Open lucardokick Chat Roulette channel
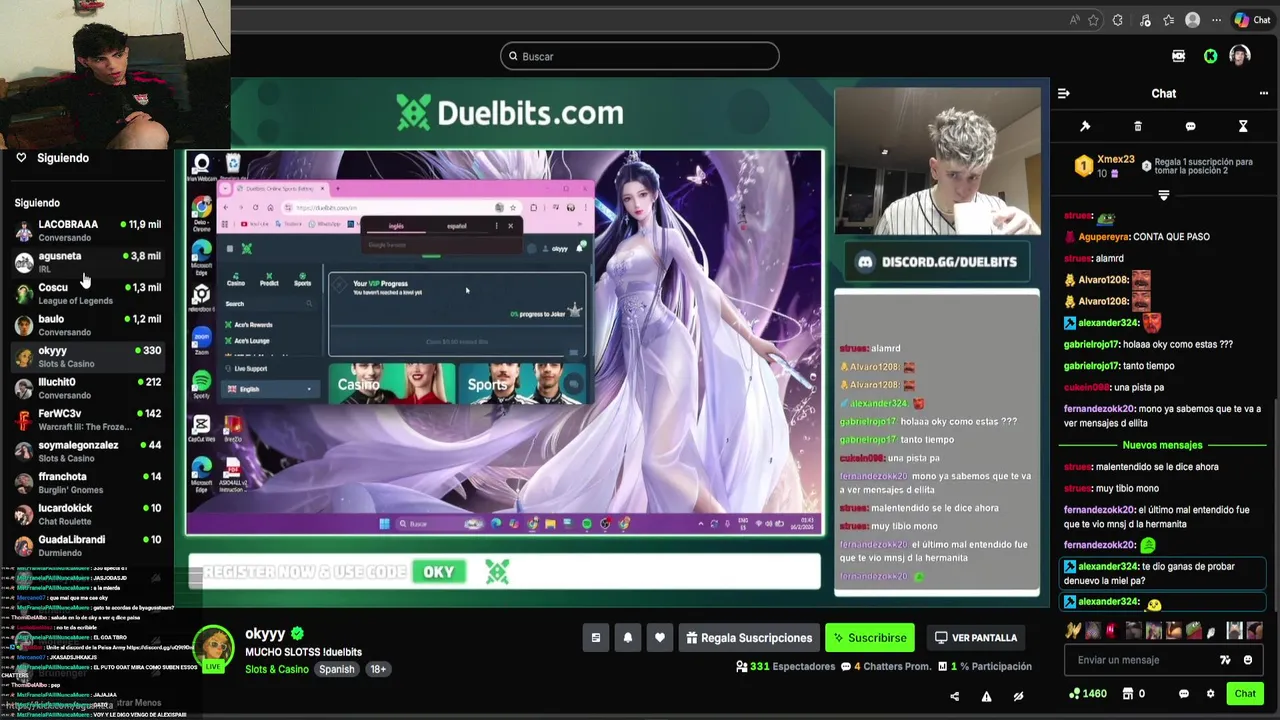Screen dimensions: 1280x720 pos(88,514)
